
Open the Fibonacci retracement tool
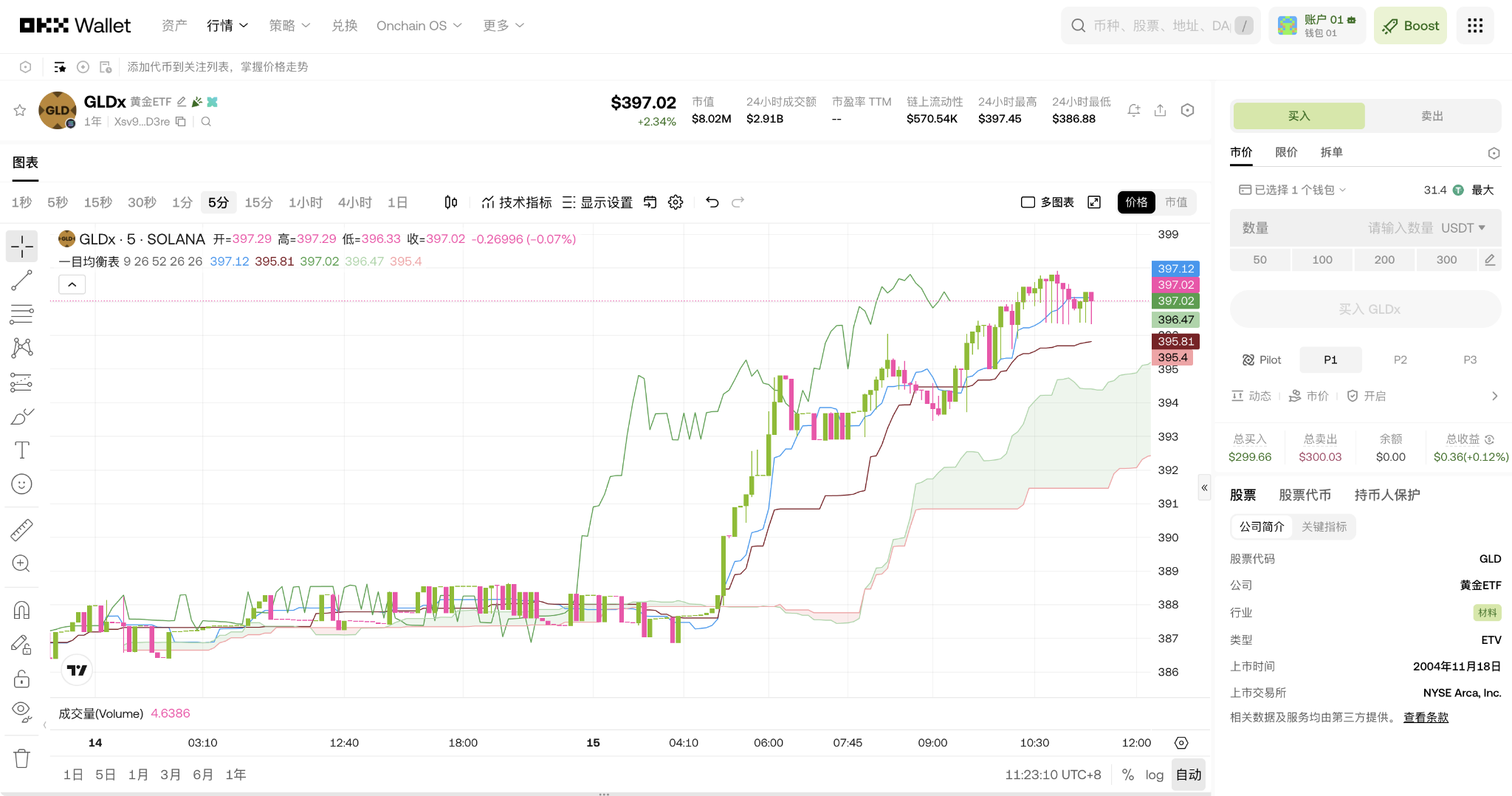coord(22,314)
